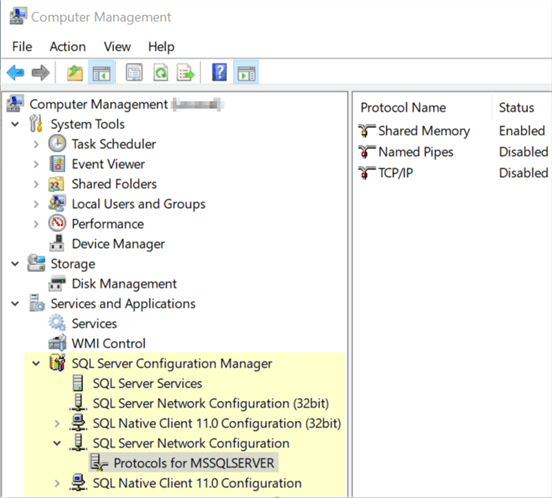
Task: Click the Protocols for MSSQLSERVER icon
Action: pos(99,462)
